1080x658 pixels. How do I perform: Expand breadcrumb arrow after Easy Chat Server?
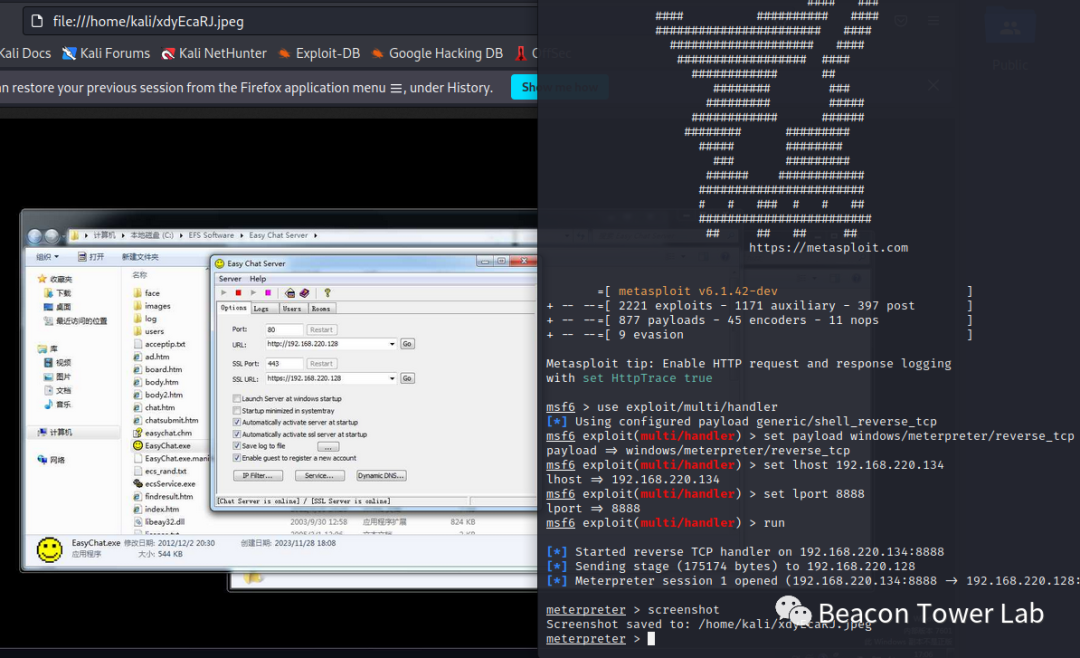(315, 236)
